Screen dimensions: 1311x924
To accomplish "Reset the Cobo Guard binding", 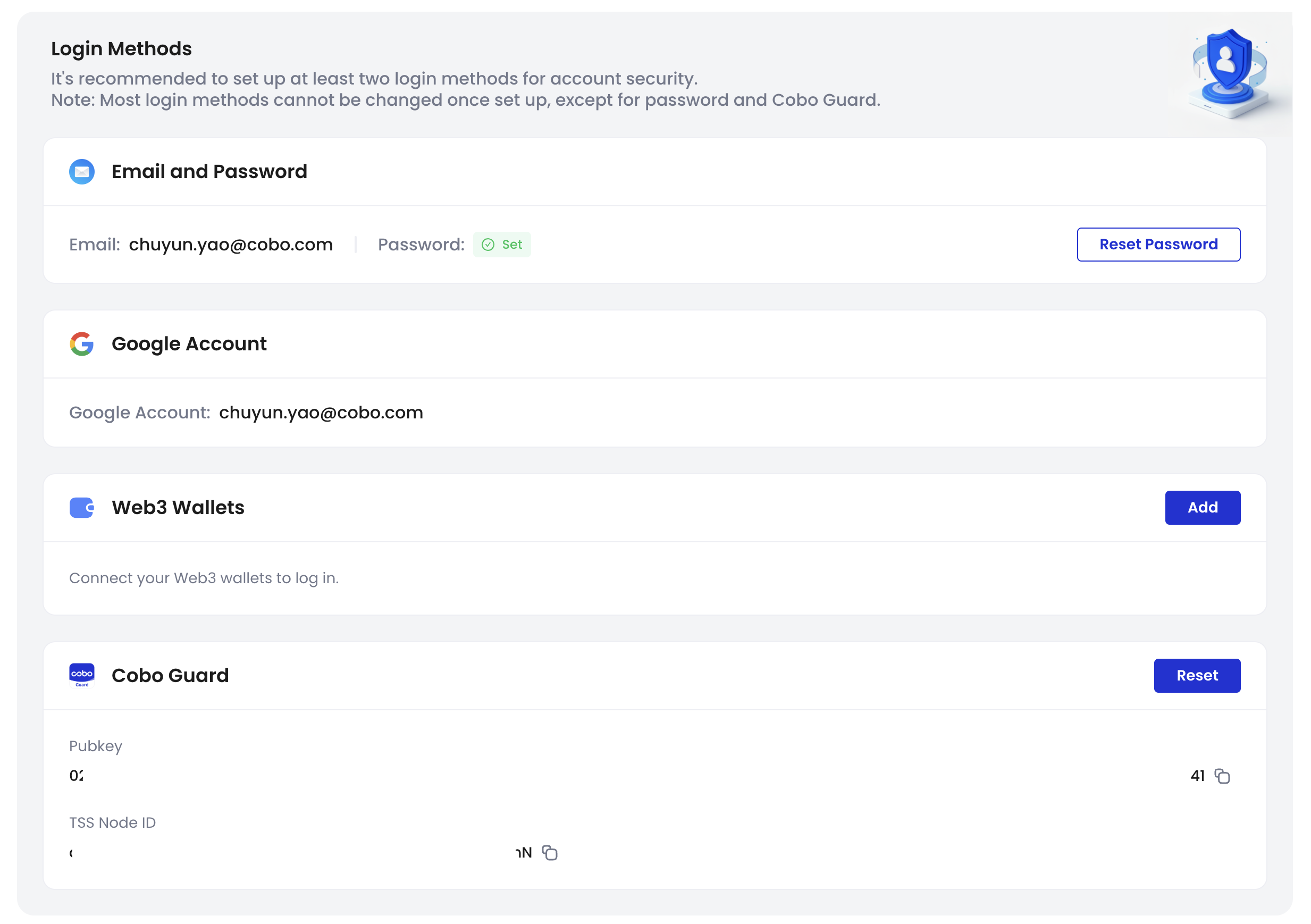I will [x=1196, y=675].
